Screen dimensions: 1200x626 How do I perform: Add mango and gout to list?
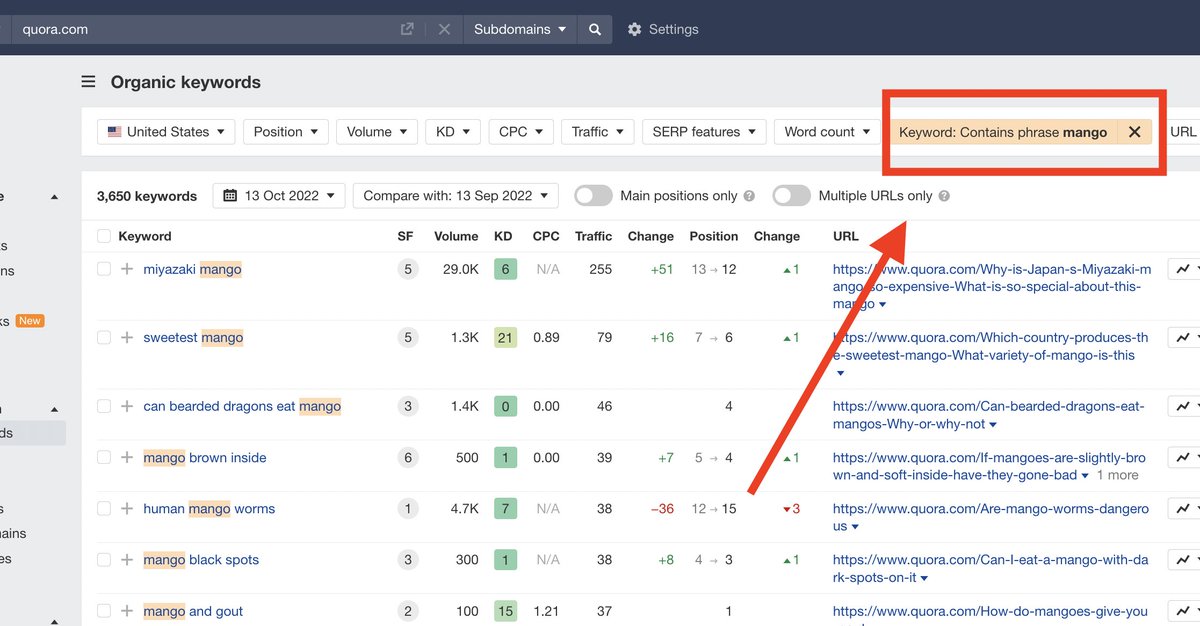pyautogui.click(x=127, y=611)
